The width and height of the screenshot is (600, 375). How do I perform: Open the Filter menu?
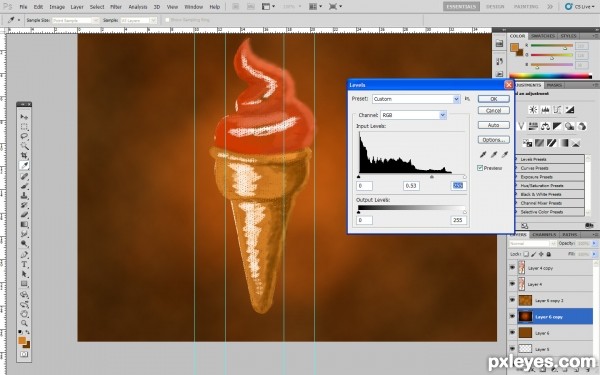[x=116, y=7]
